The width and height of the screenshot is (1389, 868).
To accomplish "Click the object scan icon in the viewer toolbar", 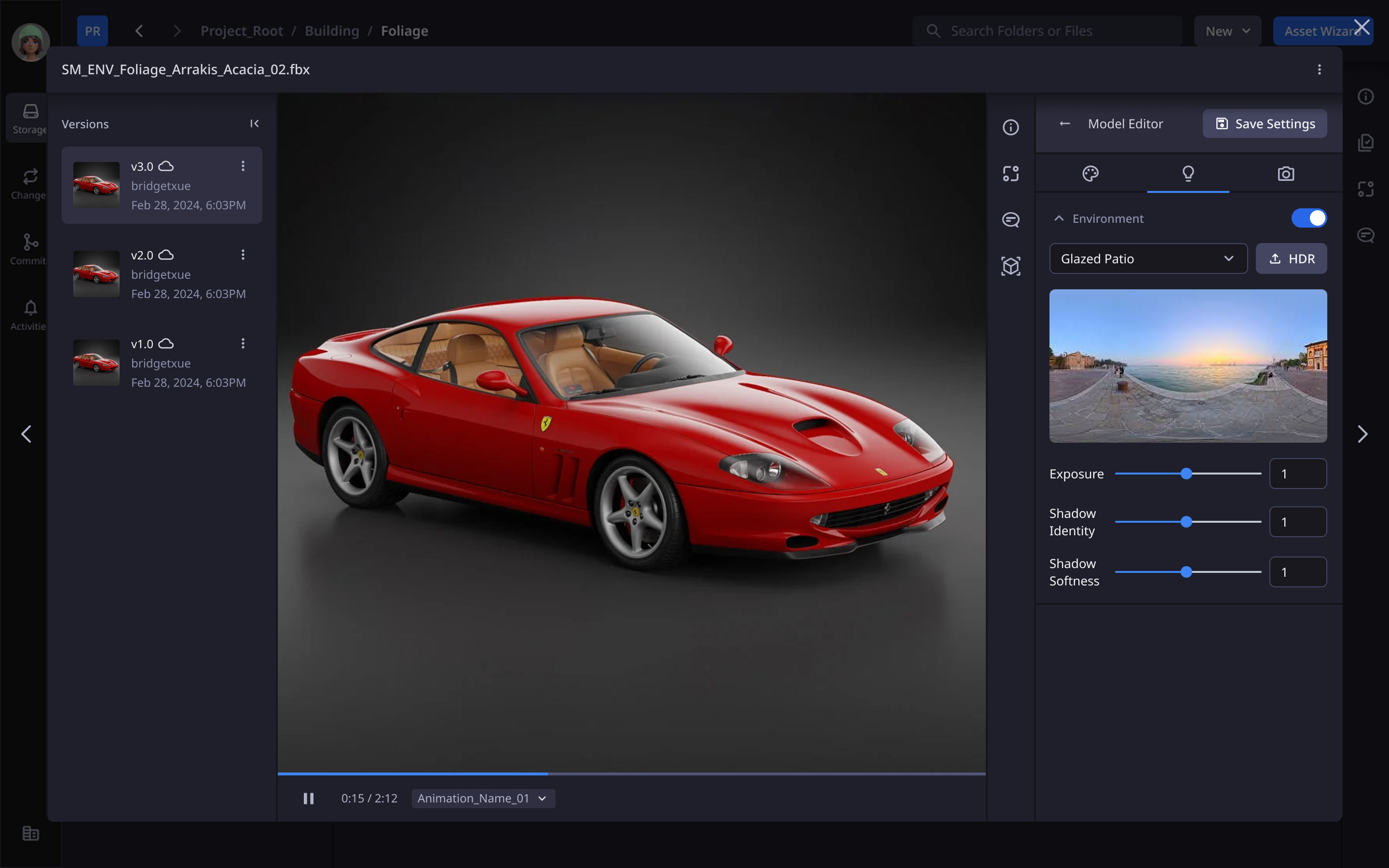I will coord(1010,174).
